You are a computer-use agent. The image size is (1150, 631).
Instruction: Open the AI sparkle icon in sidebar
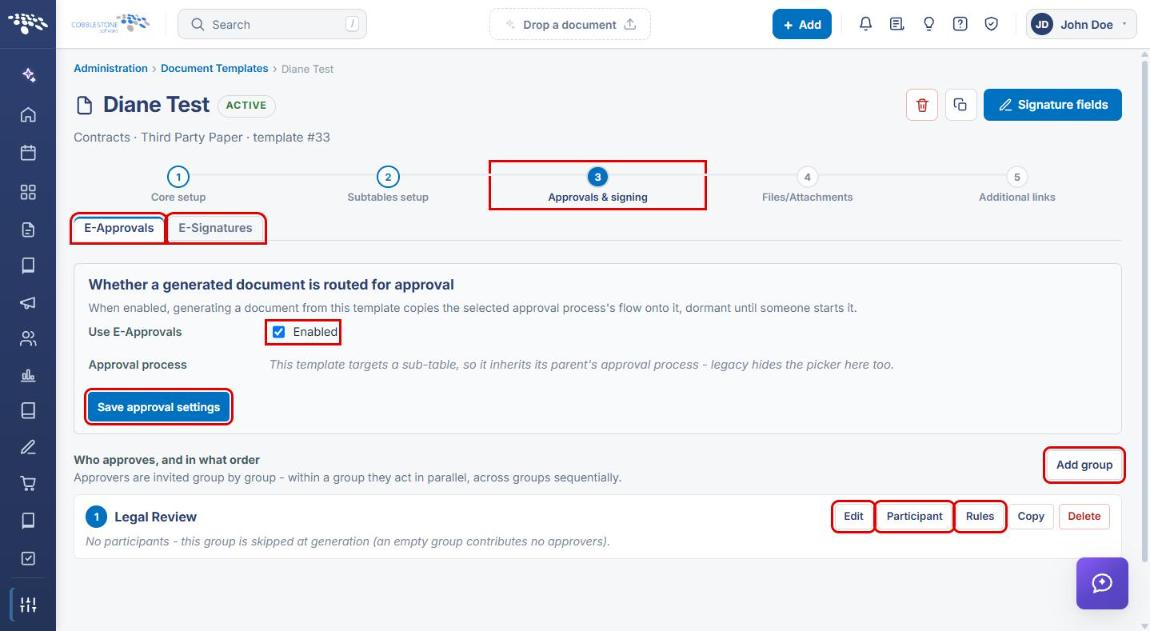[x=28, y=75]
